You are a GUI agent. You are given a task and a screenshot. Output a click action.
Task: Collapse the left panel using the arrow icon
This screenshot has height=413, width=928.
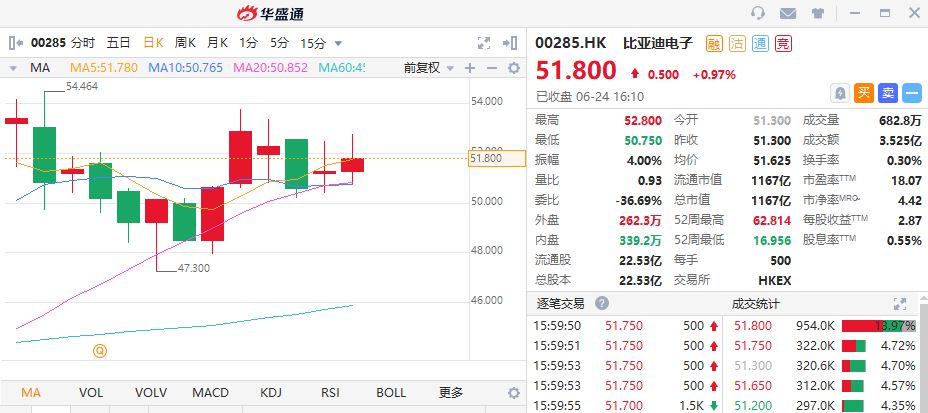click(x=16, y=43)
